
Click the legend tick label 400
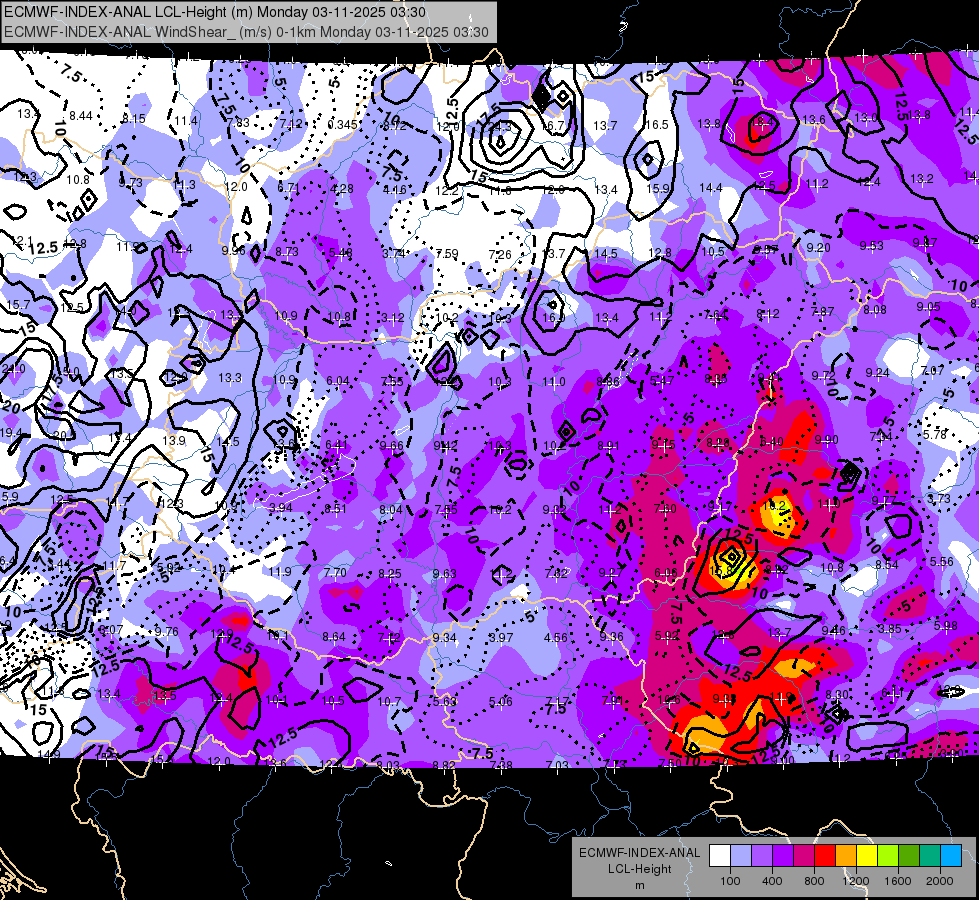click(772, 881)
